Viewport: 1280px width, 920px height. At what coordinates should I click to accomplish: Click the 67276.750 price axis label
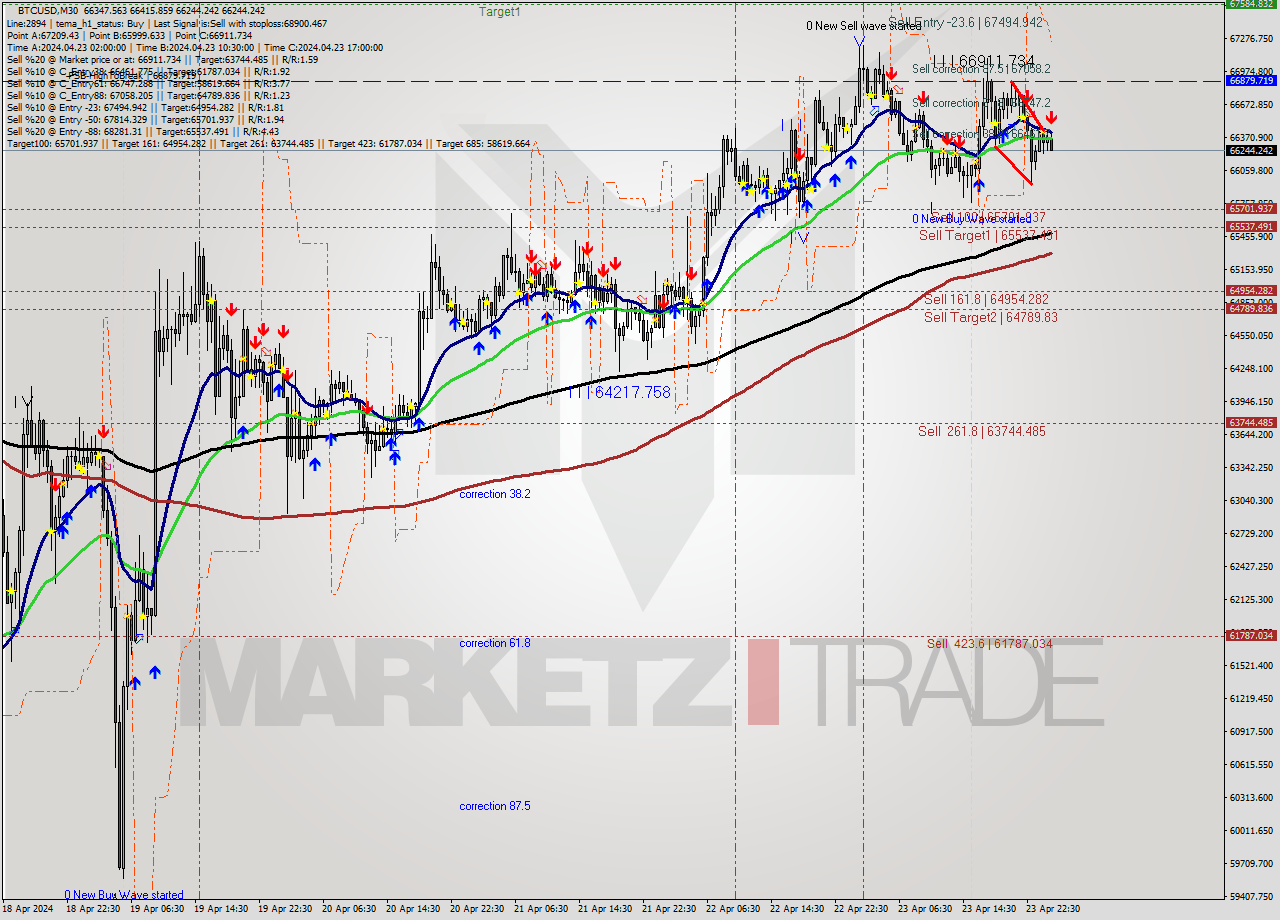(1250, 38)
